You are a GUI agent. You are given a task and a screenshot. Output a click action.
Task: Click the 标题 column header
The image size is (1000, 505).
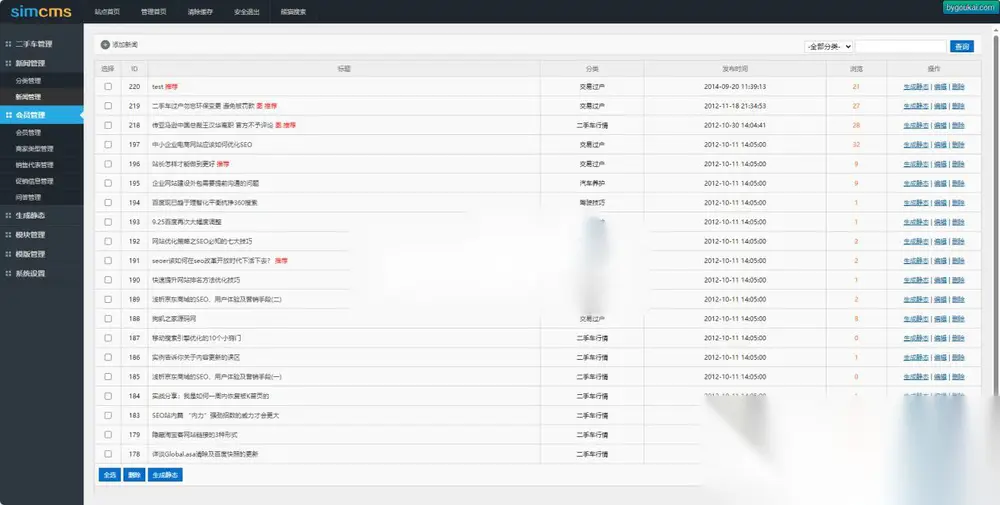click(344, 69)
